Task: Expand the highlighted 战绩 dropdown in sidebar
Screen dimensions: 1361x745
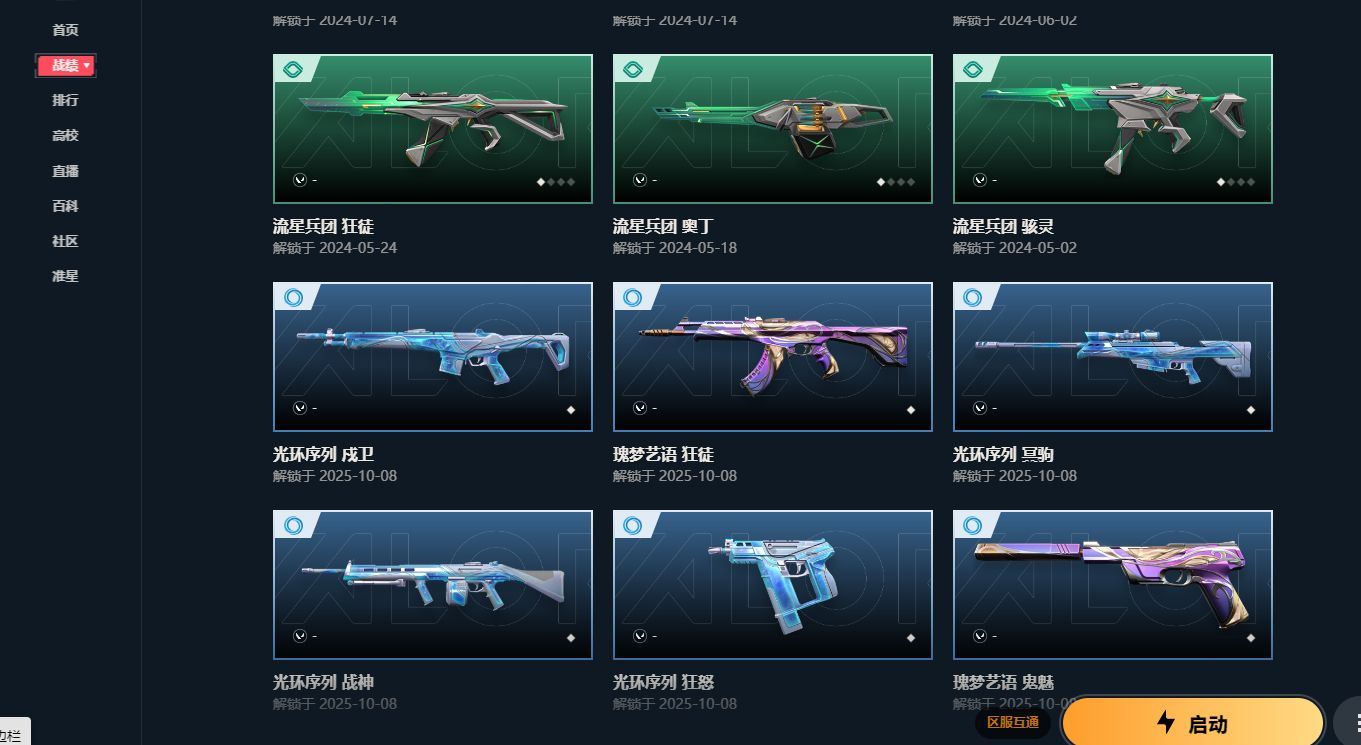Action: coord(66,65)
